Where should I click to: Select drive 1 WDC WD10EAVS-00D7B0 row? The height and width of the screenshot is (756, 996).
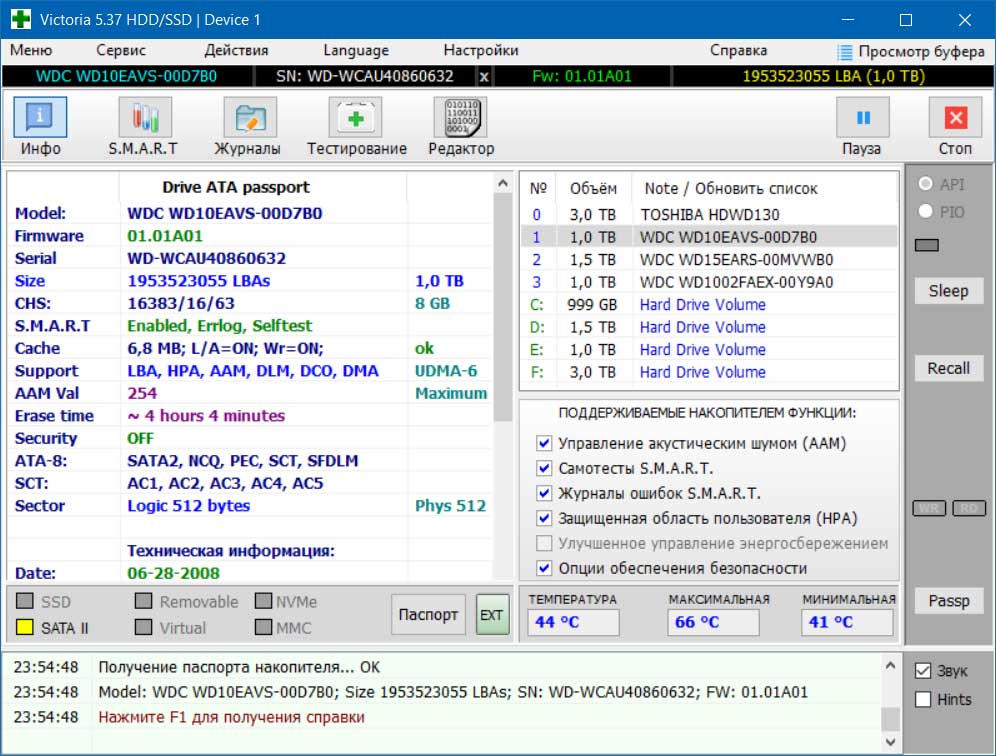pos(709,237)
